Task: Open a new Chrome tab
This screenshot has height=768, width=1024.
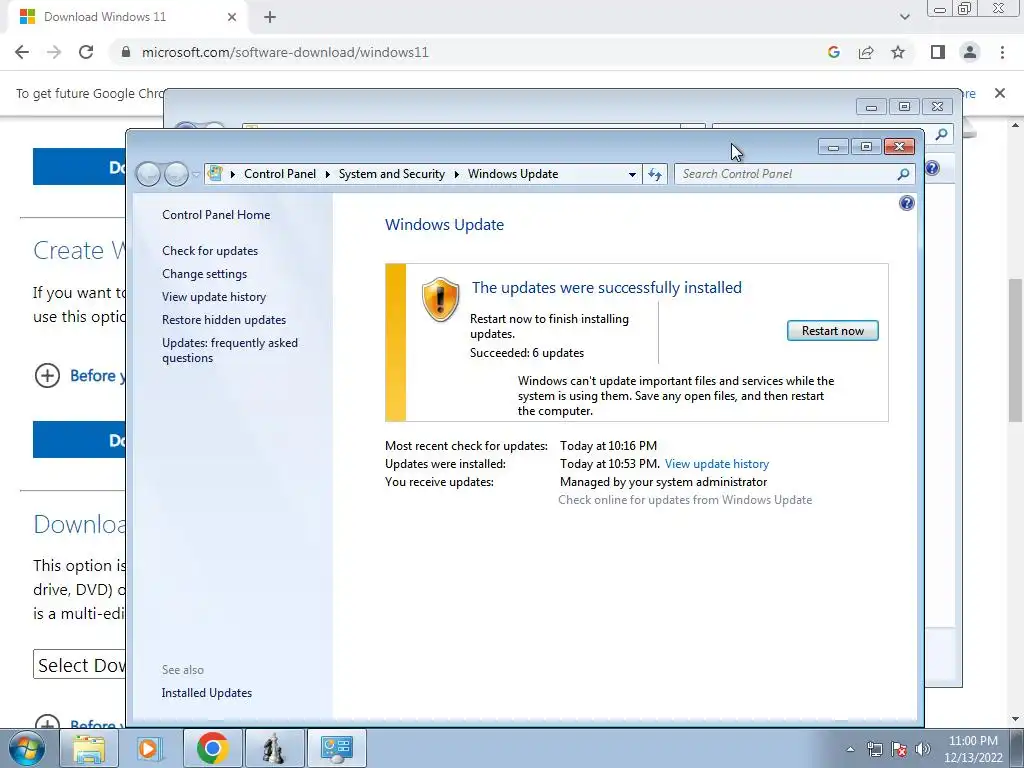Action: [270, 17]
